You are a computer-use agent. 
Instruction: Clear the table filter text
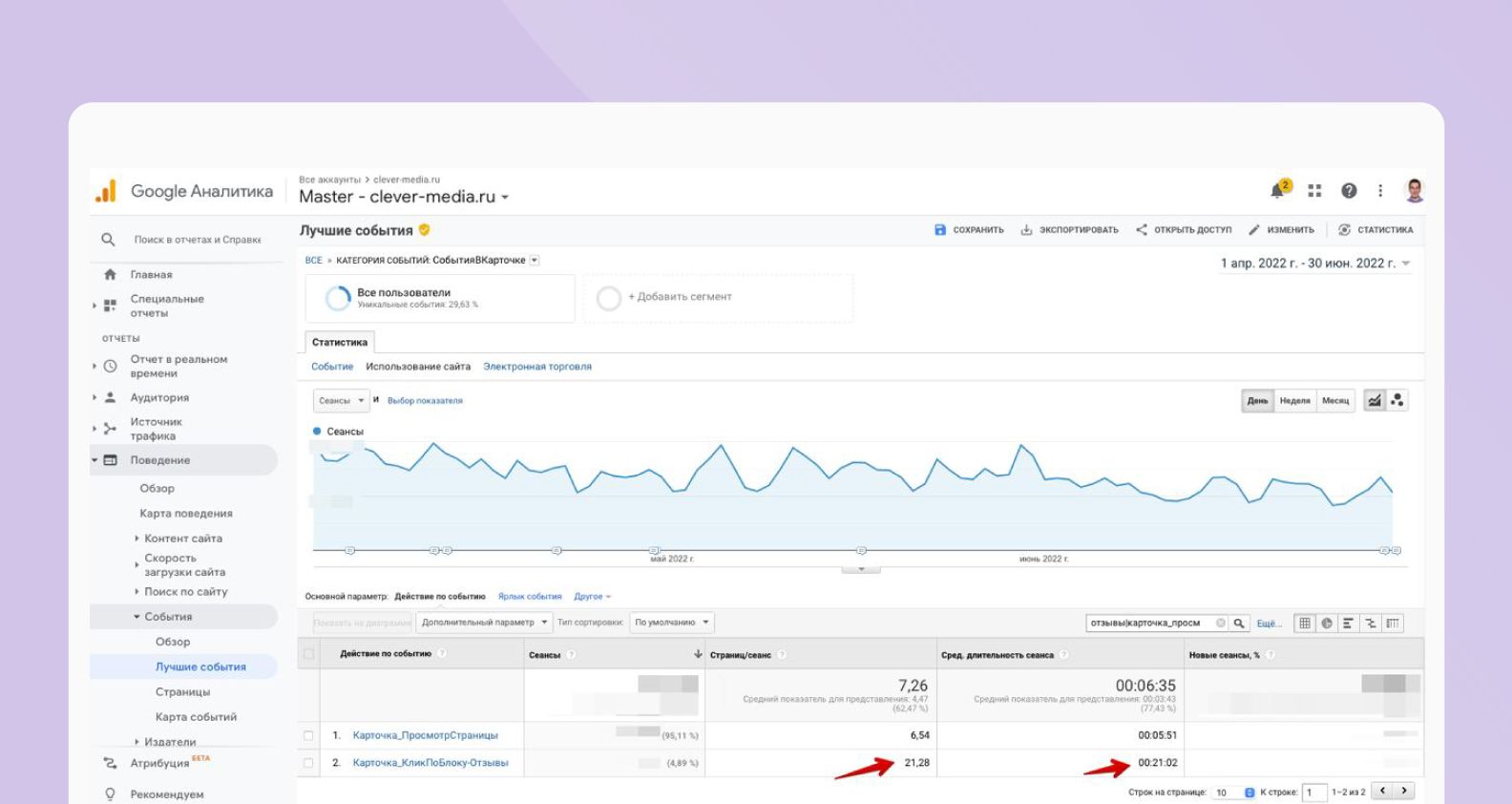[1220, 624]
